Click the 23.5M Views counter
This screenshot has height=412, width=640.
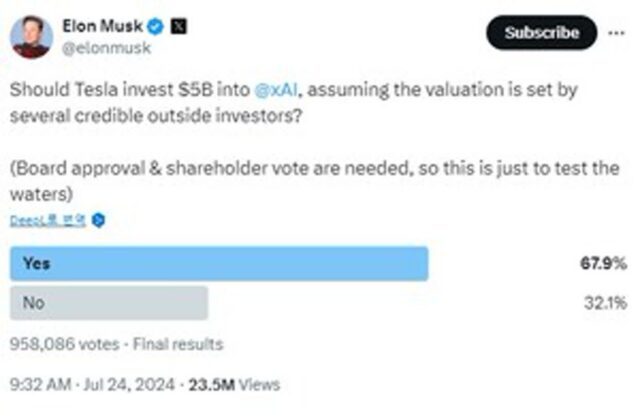[236, 383]
